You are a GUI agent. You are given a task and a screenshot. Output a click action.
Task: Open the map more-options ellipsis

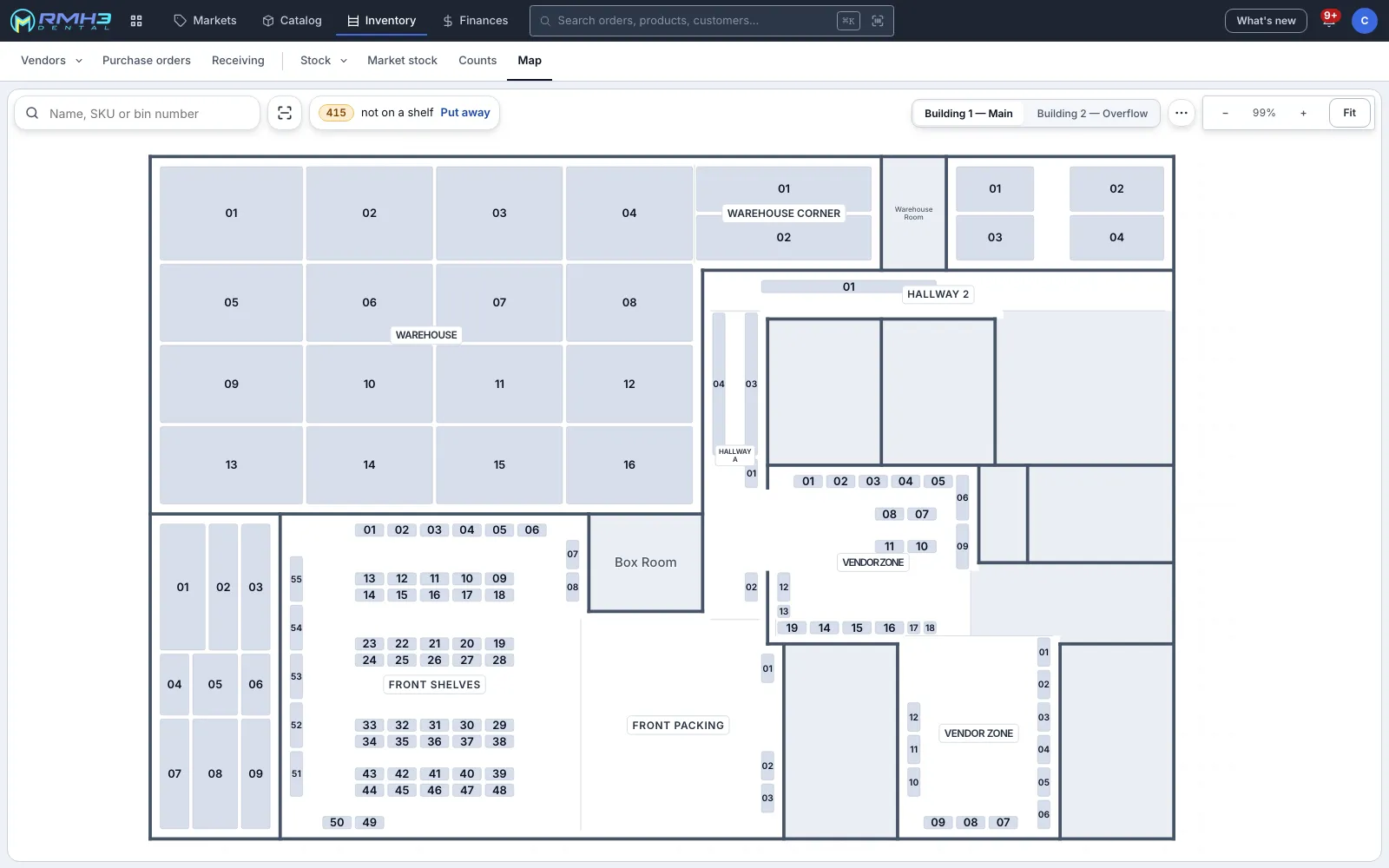1182,113
